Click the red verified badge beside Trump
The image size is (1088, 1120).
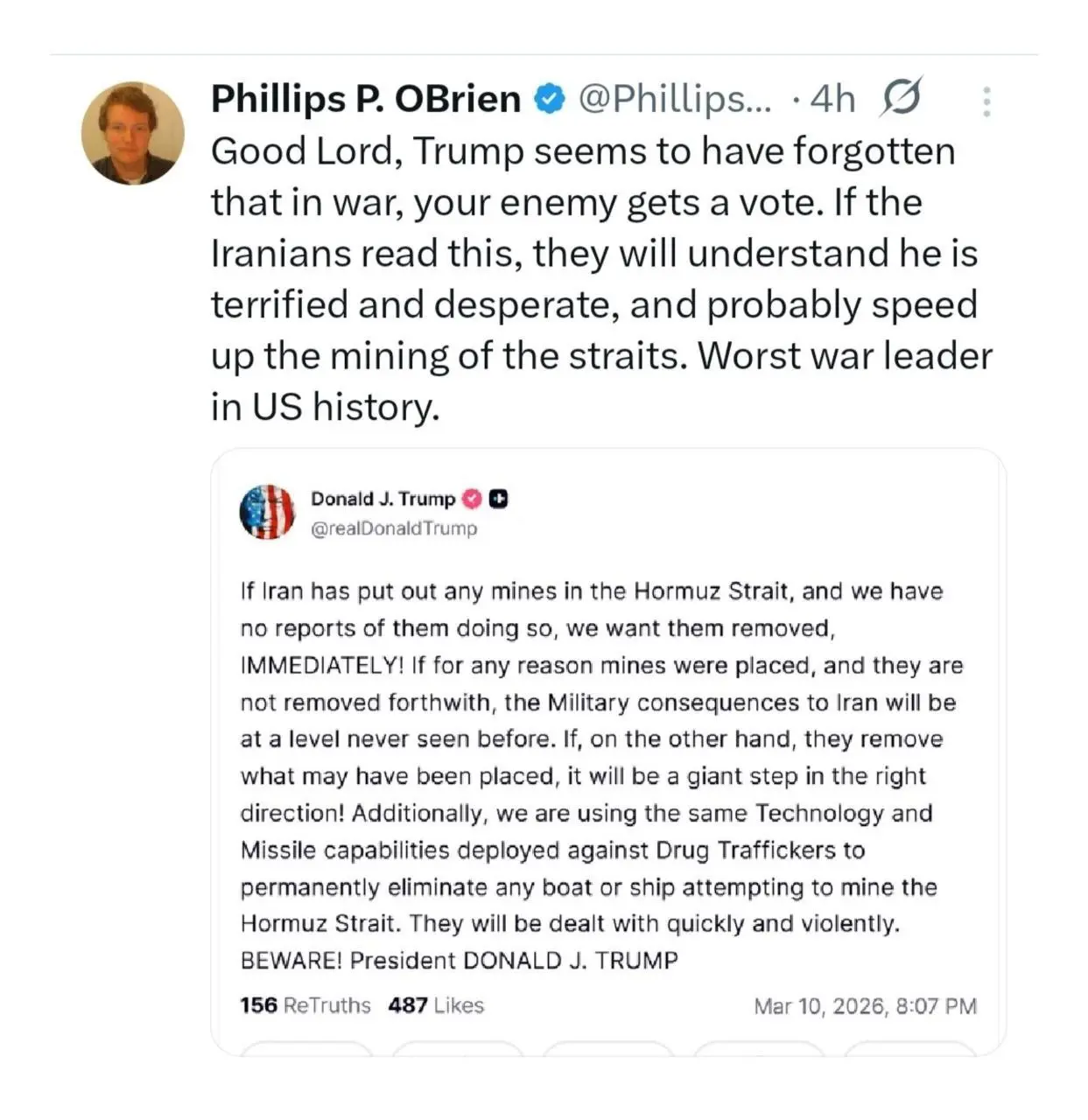[x=472, y=499]
